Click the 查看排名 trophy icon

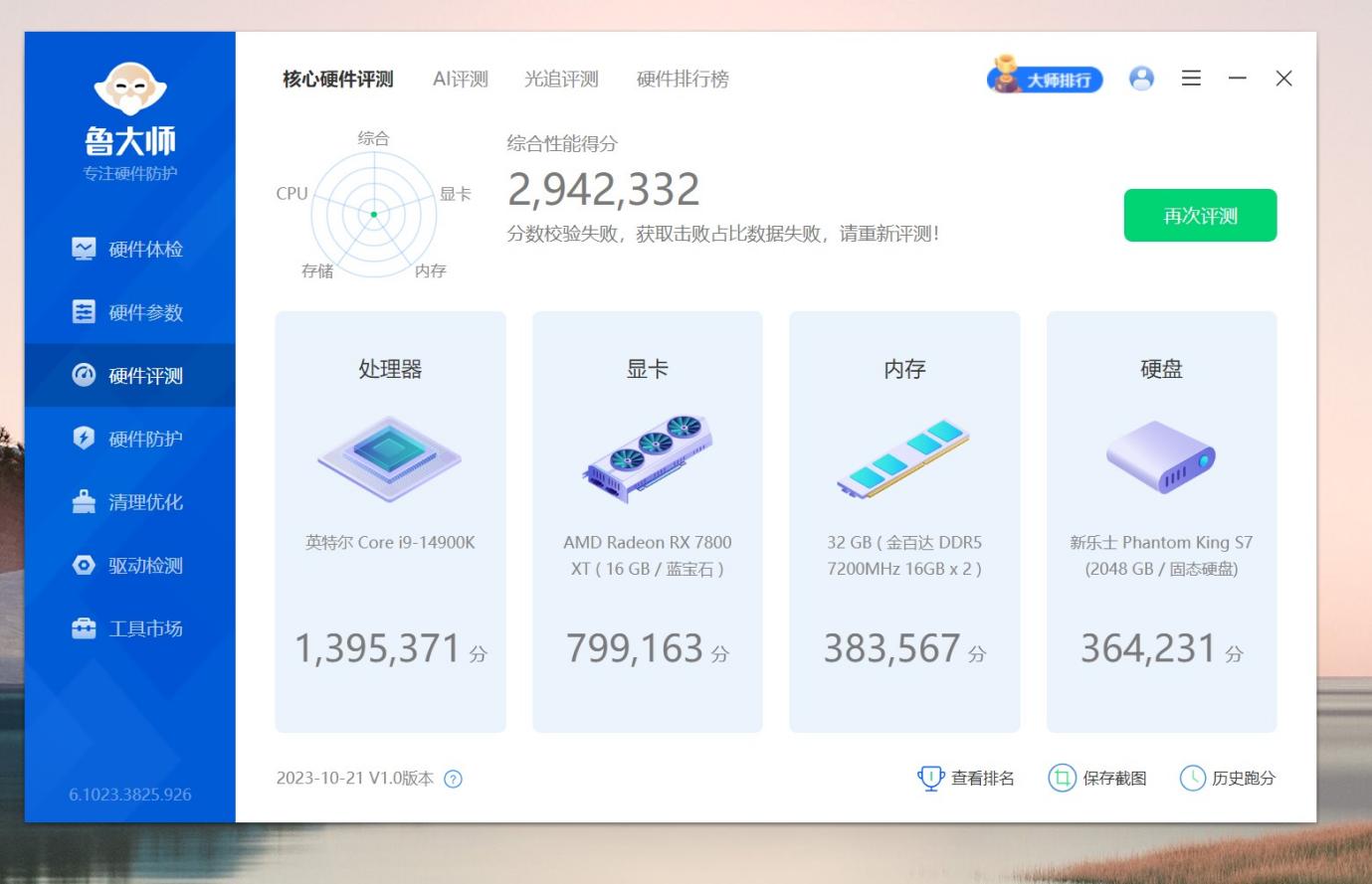(930, 779)
